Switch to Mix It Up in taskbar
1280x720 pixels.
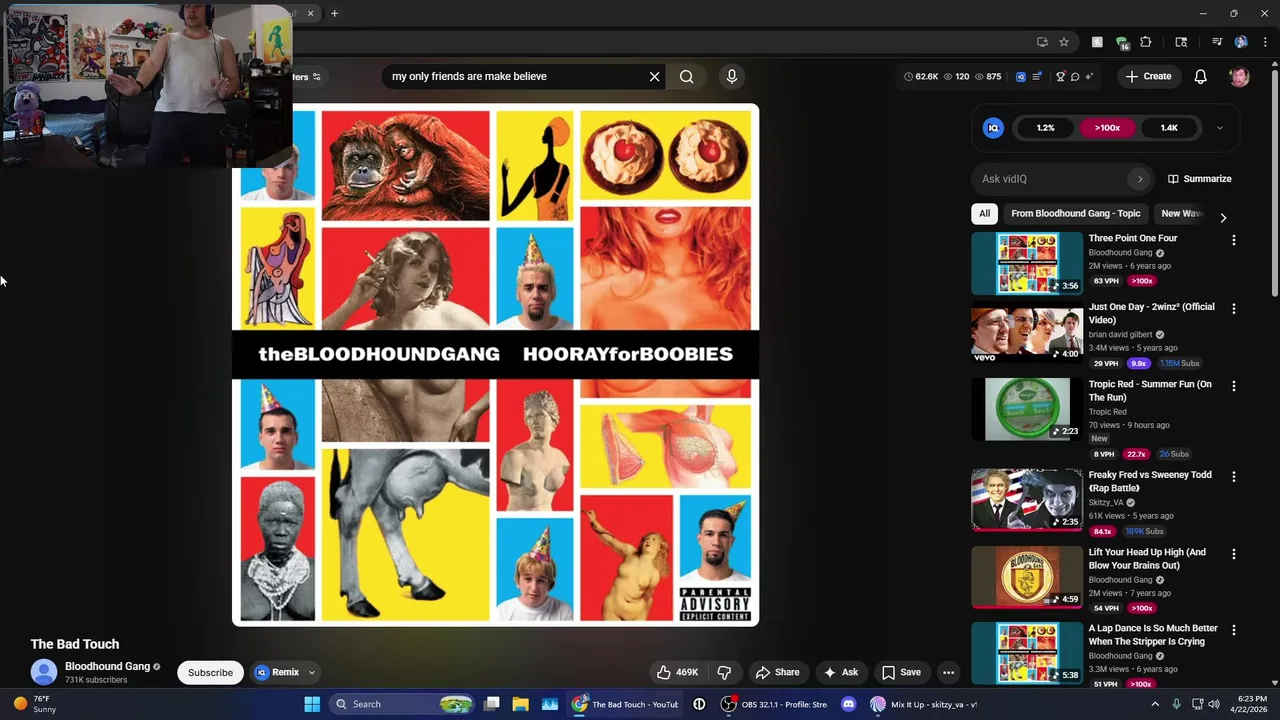click(925, 704)
